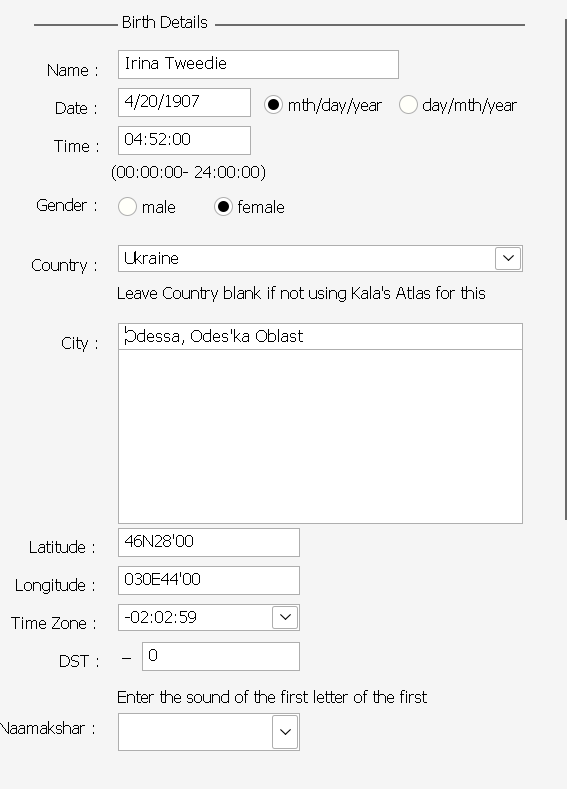Click the City field with Odessa

(x=320, y=336)
